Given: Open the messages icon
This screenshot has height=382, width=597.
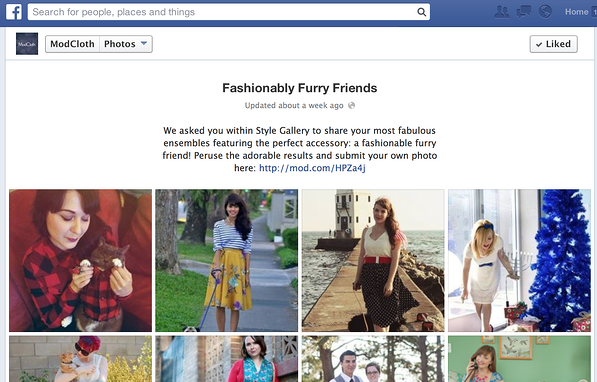Looking at the screenshot, I should (x=524, y=12).
